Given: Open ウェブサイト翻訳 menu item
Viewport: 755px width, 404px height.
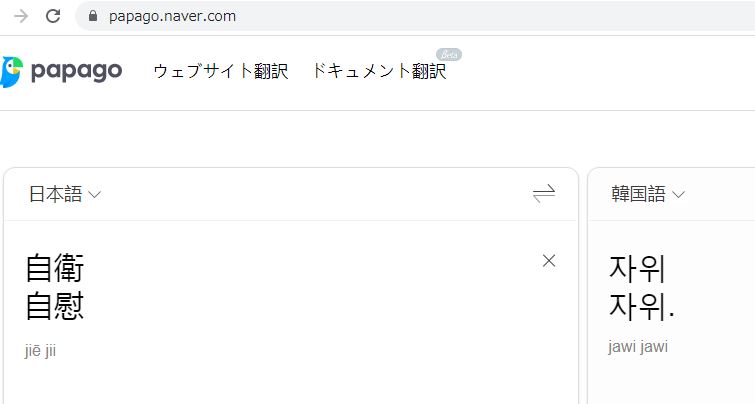Looking at the screenshot, I should [x=221, y=71].
